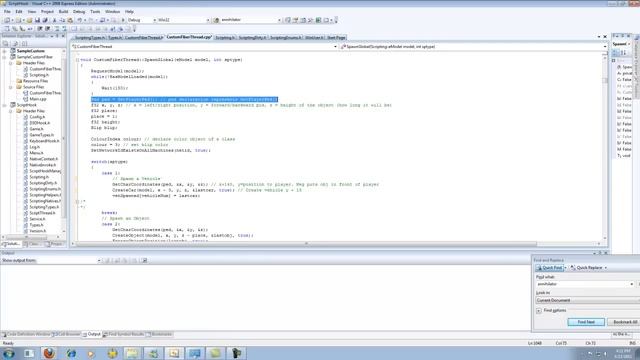Collapse SampleCustomFiber Header Files folder
This screenshot has width=640, height=360.
11,63
